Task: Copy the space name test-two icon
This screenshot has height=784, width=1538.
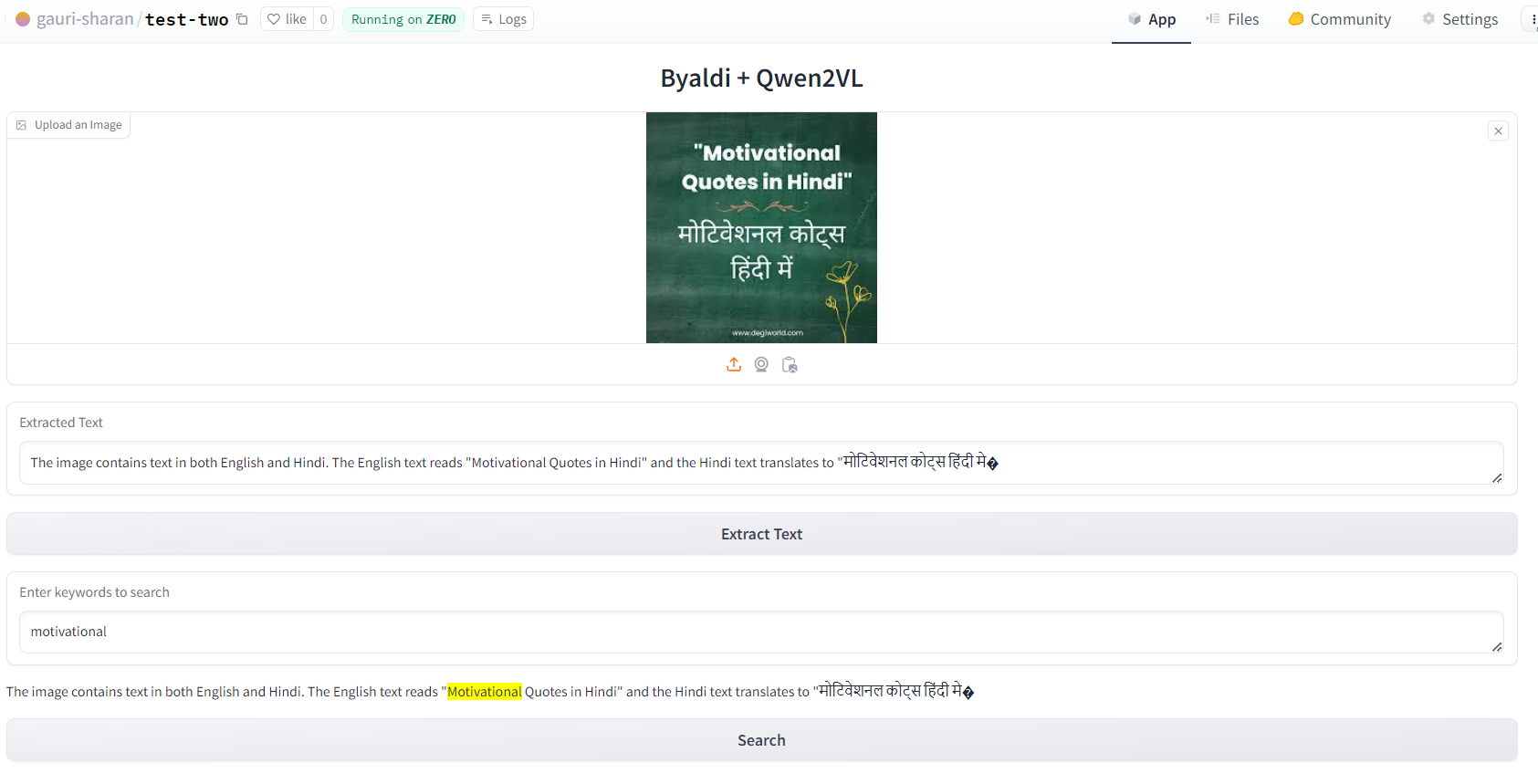Action: click(242, 19)
